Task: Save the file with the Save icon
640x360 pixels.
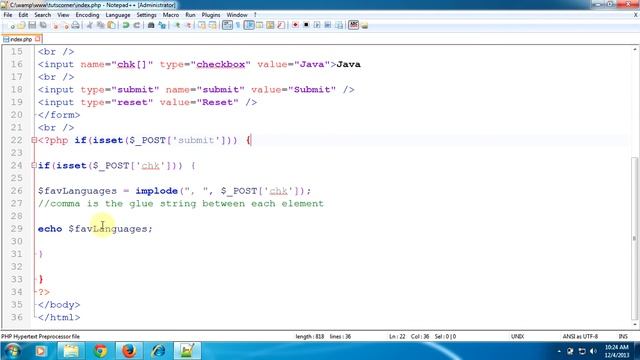Action: pyautogui.click(x=32, y=25)
